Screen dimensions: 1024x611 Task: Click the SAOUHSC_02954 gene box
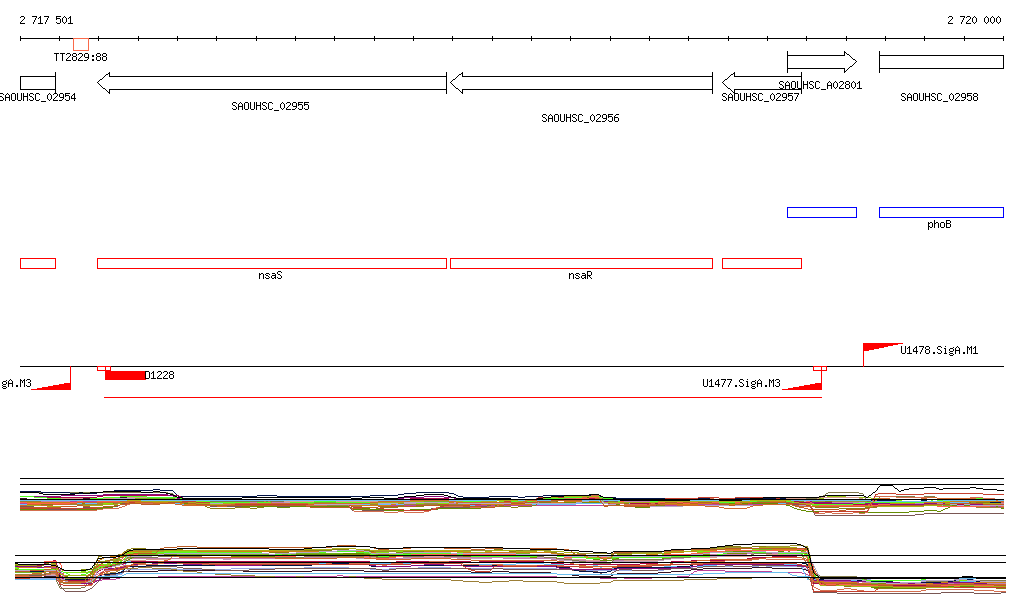tap(38, 81)
